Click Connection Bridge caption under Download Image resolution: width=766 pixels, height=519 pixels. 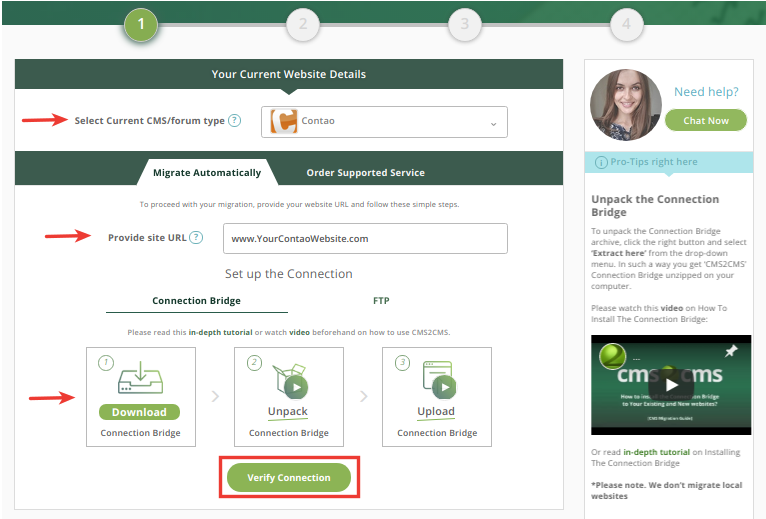[x=141, y=433]
